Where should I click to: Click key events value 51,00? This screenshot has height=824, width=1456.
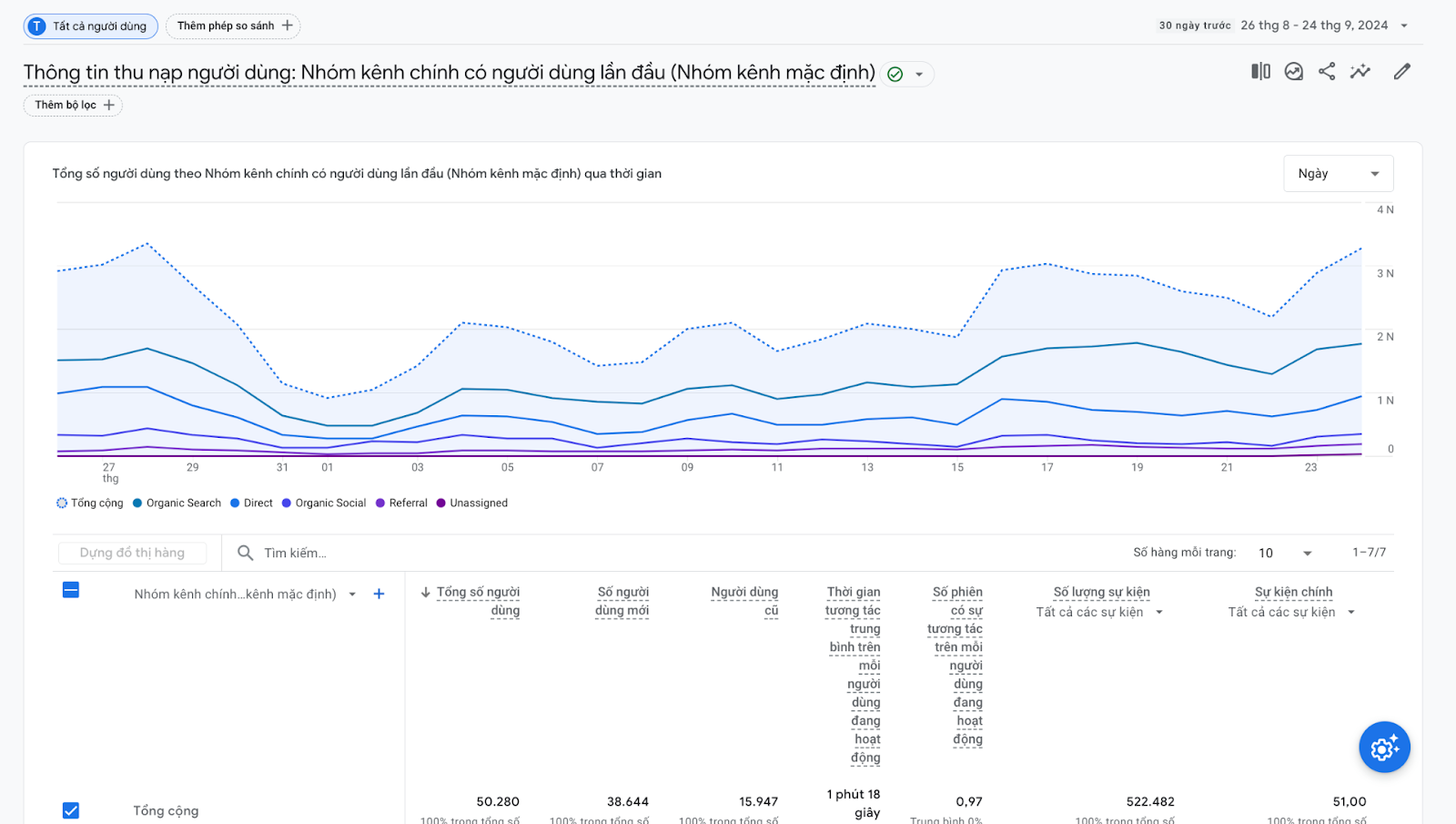1350,802
